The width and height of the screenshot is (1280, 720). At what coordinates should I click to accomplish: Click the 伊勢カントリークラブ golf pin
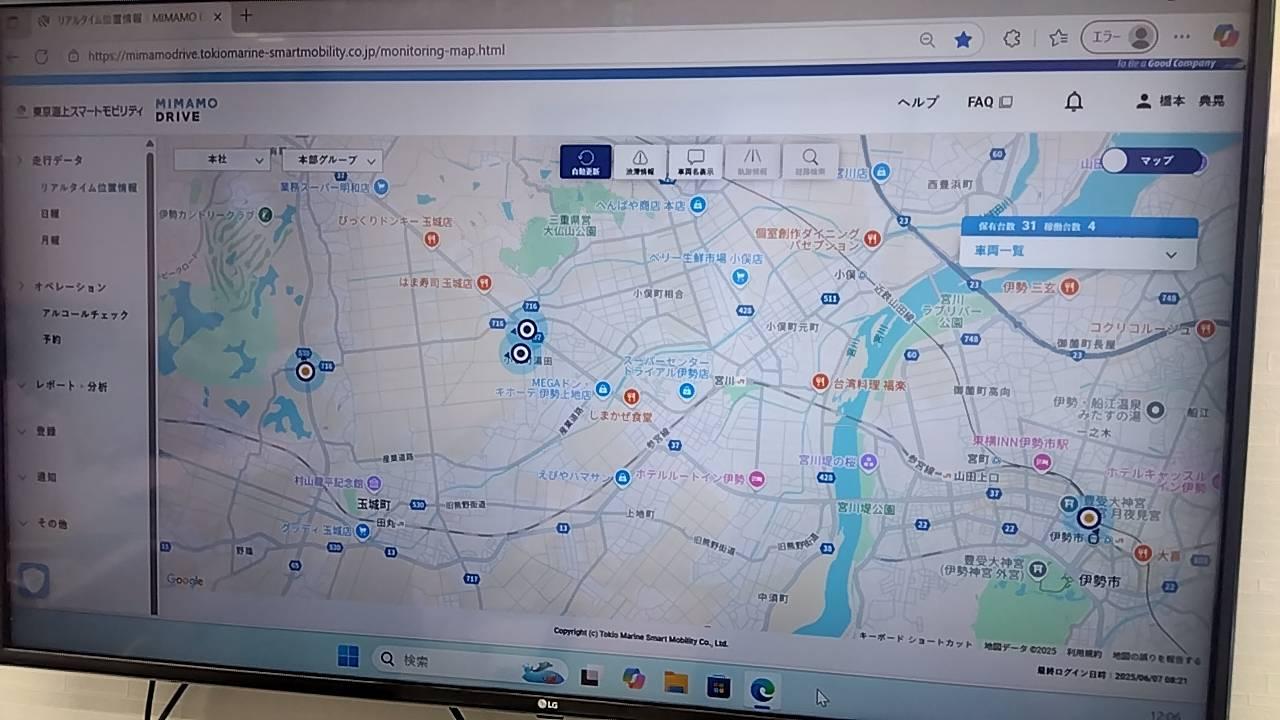(265, 214)
